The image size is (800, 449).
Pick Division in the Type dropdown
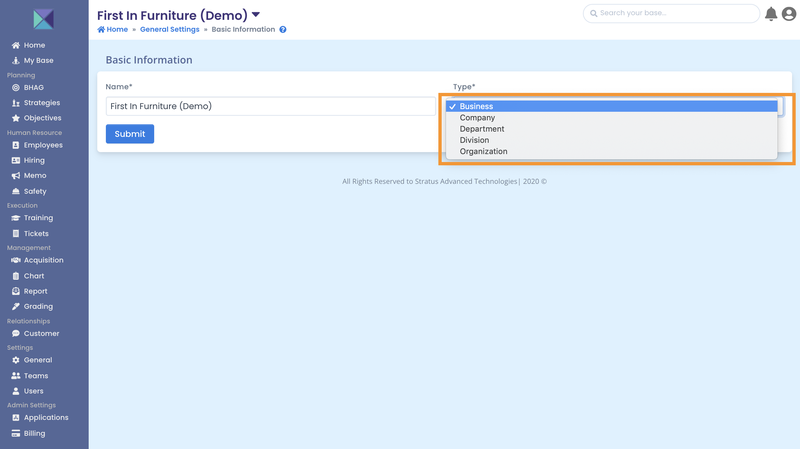pyautogui.click(x=611, y=140)
